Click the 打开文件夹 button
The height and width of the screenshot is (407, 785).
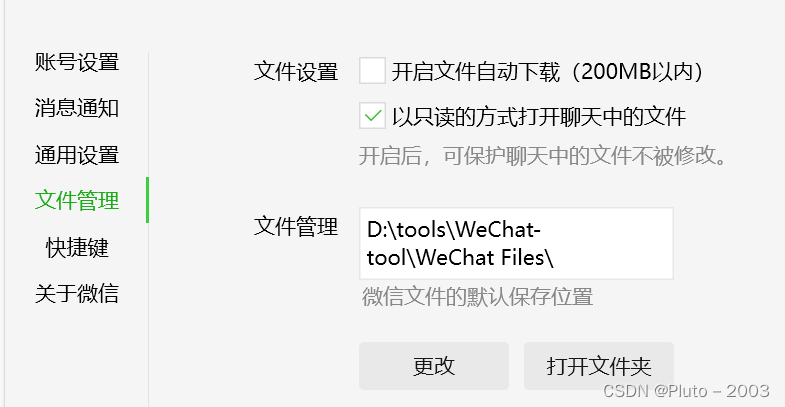click(x=598, y=366)
